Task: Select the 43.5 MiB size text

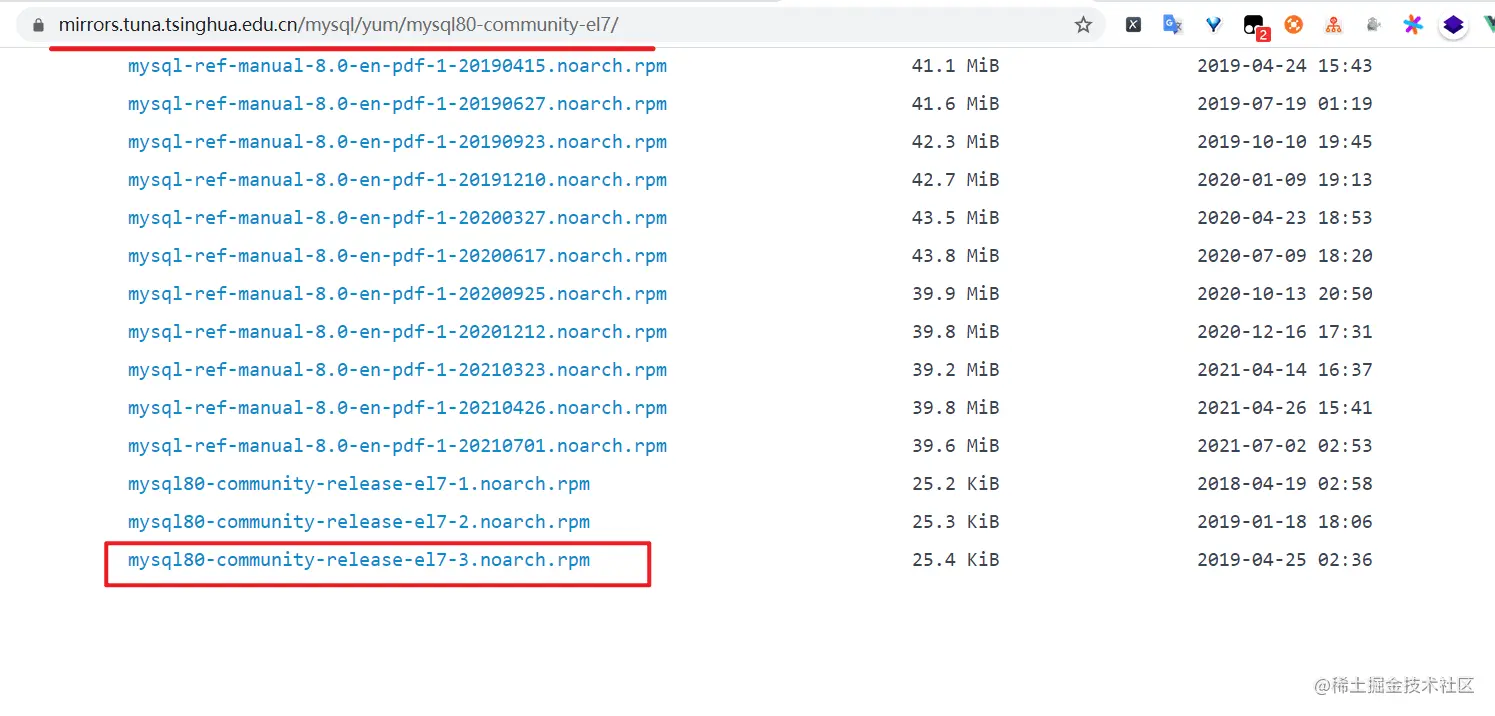Action: pos(955,218)
